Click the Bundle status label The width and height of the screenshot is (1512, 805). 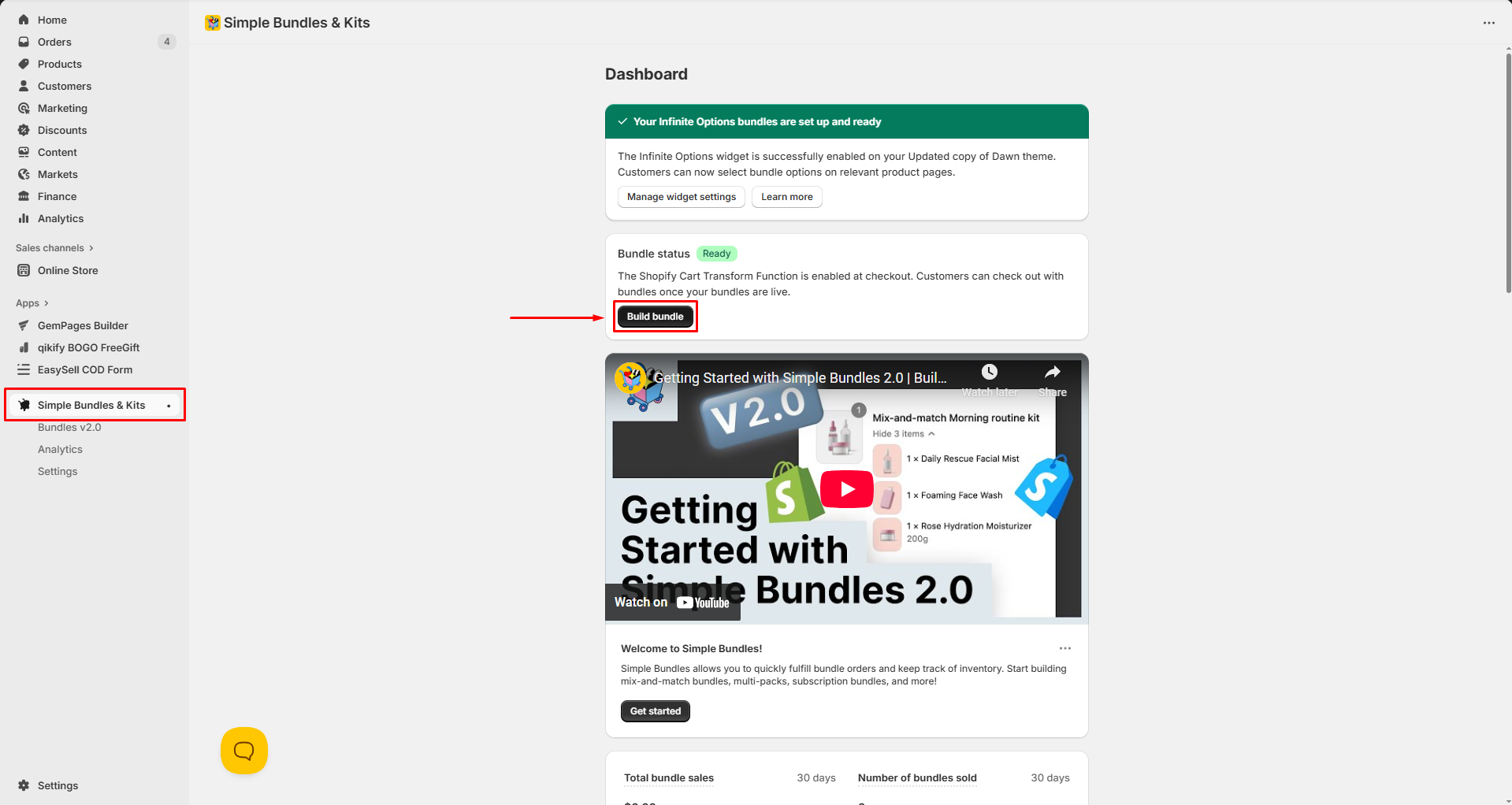coord(654,254)
